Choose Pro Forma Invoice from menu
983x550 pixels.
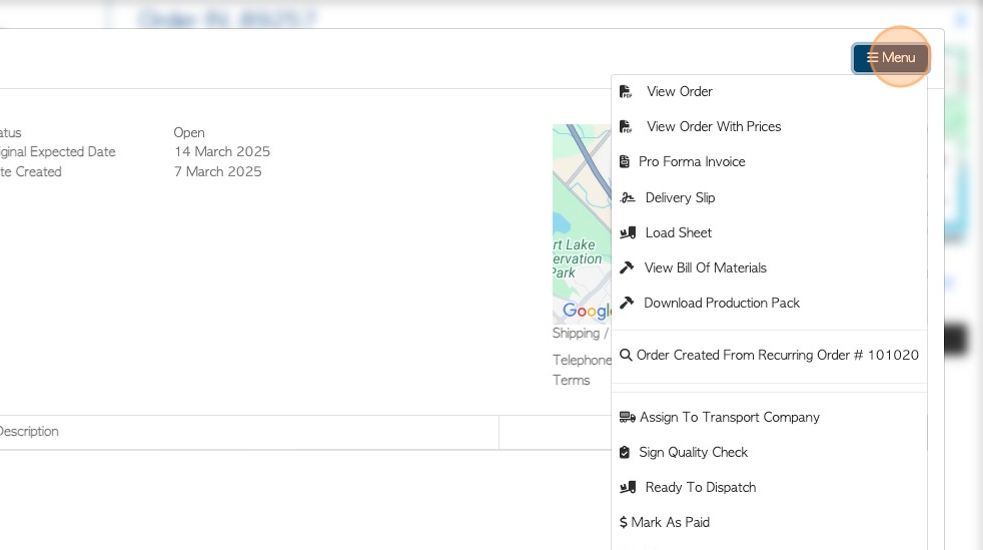691,162
